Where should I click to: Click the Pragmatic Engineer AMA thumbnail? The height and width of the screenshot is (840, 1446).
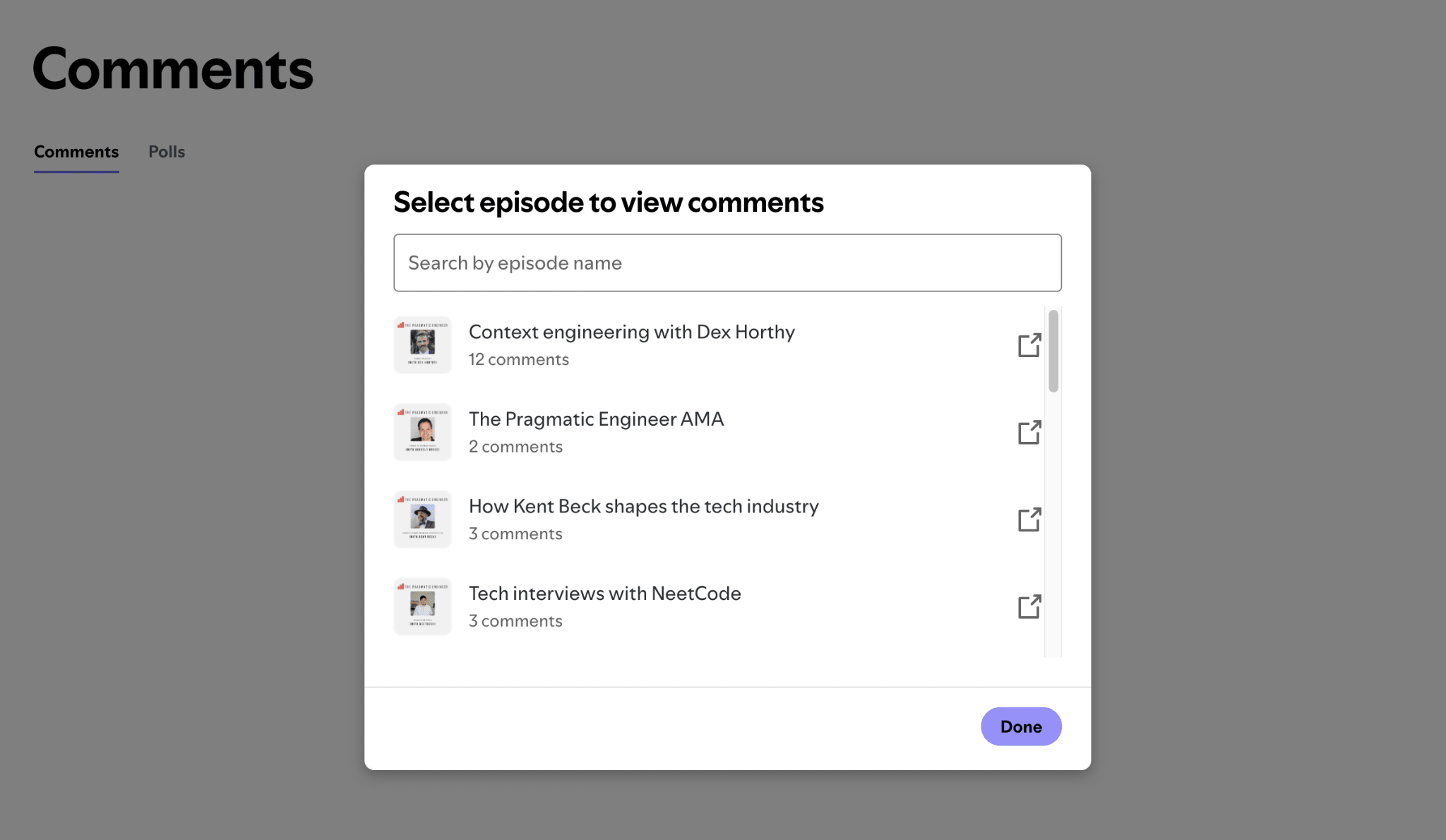422,432
